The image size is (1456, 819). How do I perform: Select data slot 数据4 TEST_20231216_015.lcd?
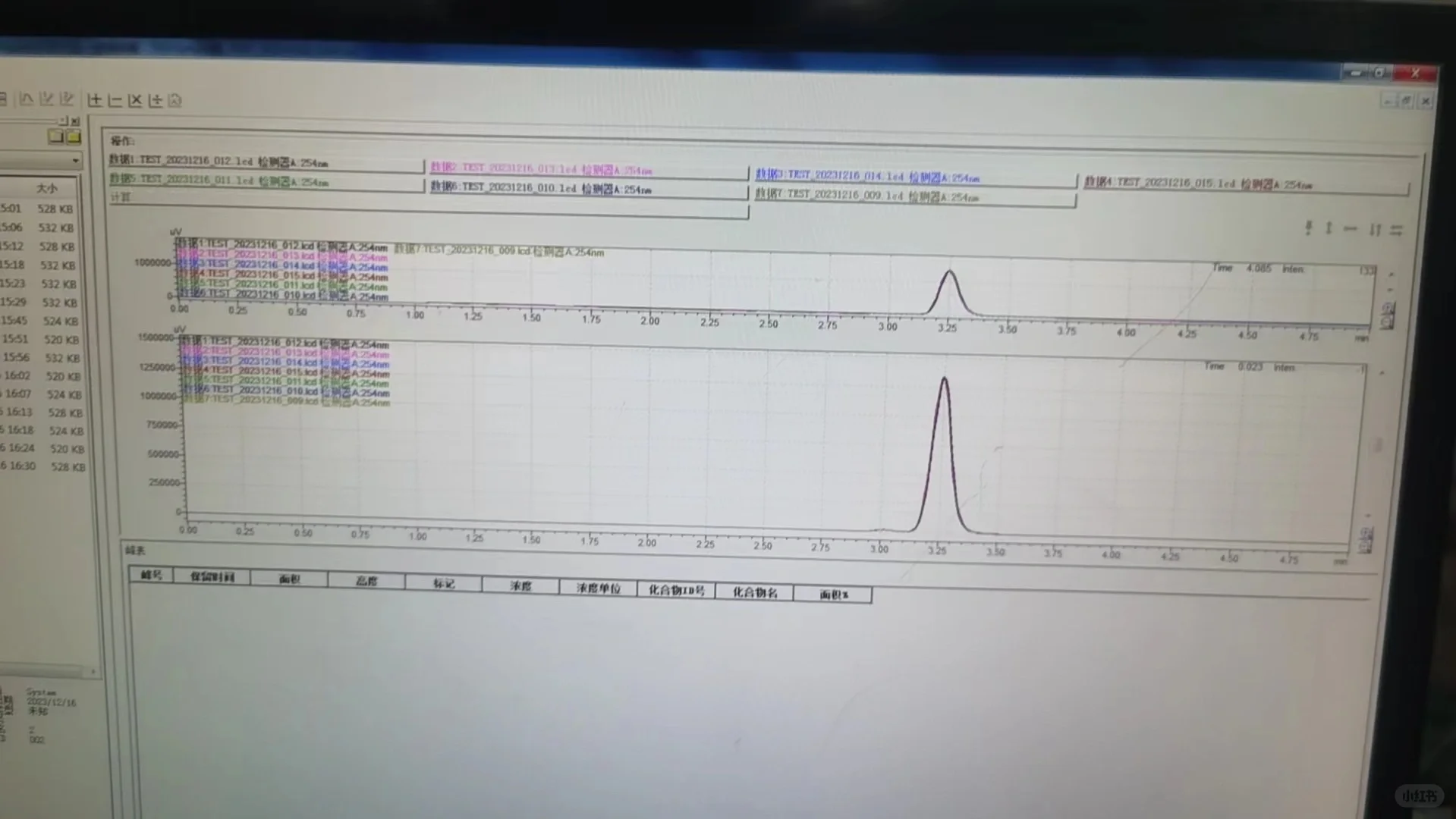(1245, 184)
